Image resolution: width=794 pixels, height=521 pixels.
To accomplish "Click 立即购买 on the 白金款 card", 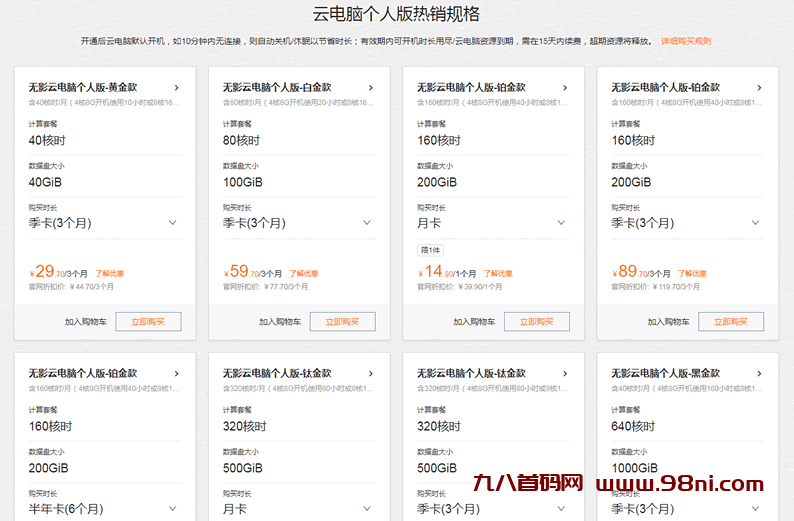I will click(x=342, y=322).
